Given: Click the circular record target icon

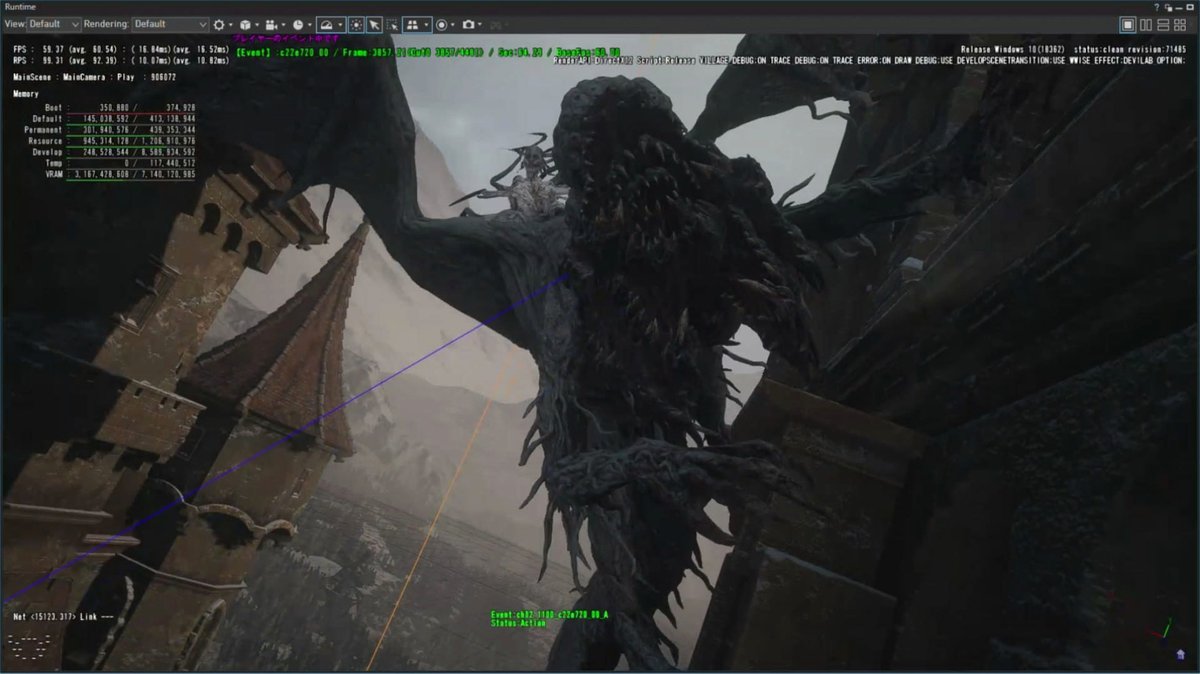Looking at the screenshot, I should (441, 24).
